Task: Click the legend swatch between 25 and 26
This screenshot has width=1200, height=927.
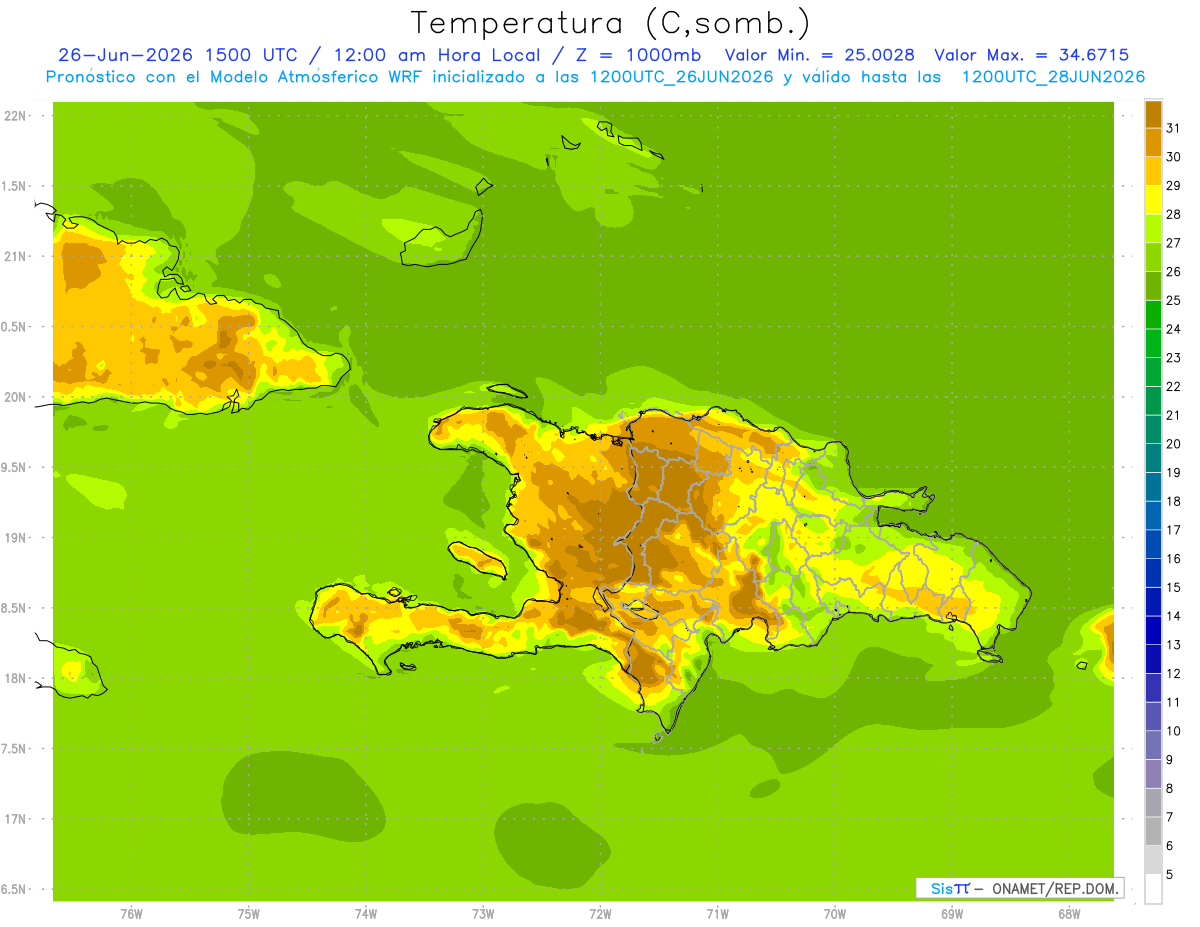Action: [1153, 286]
